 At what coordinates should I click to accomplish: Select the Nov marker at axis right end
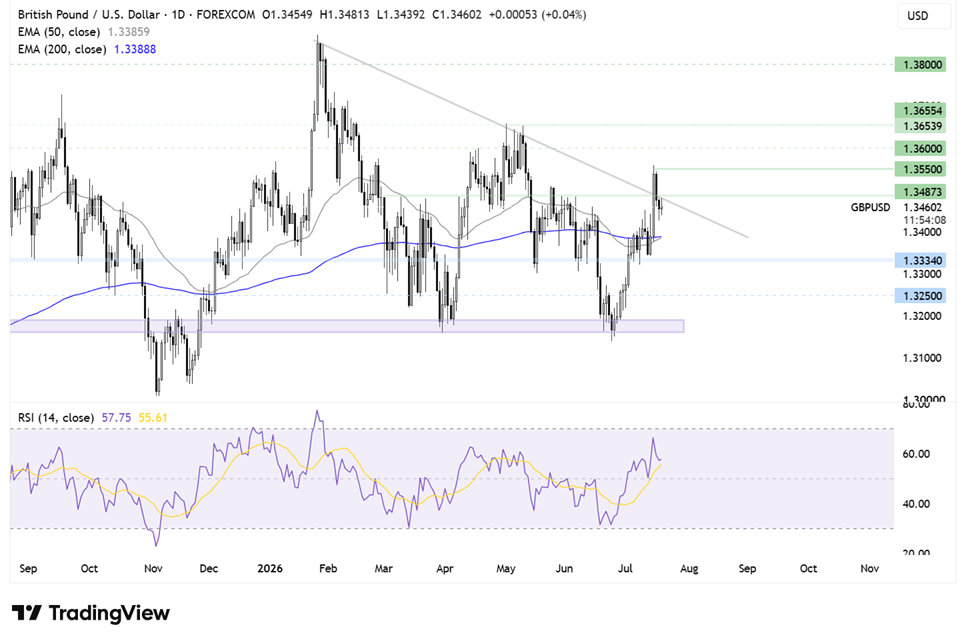click(869, 568)
